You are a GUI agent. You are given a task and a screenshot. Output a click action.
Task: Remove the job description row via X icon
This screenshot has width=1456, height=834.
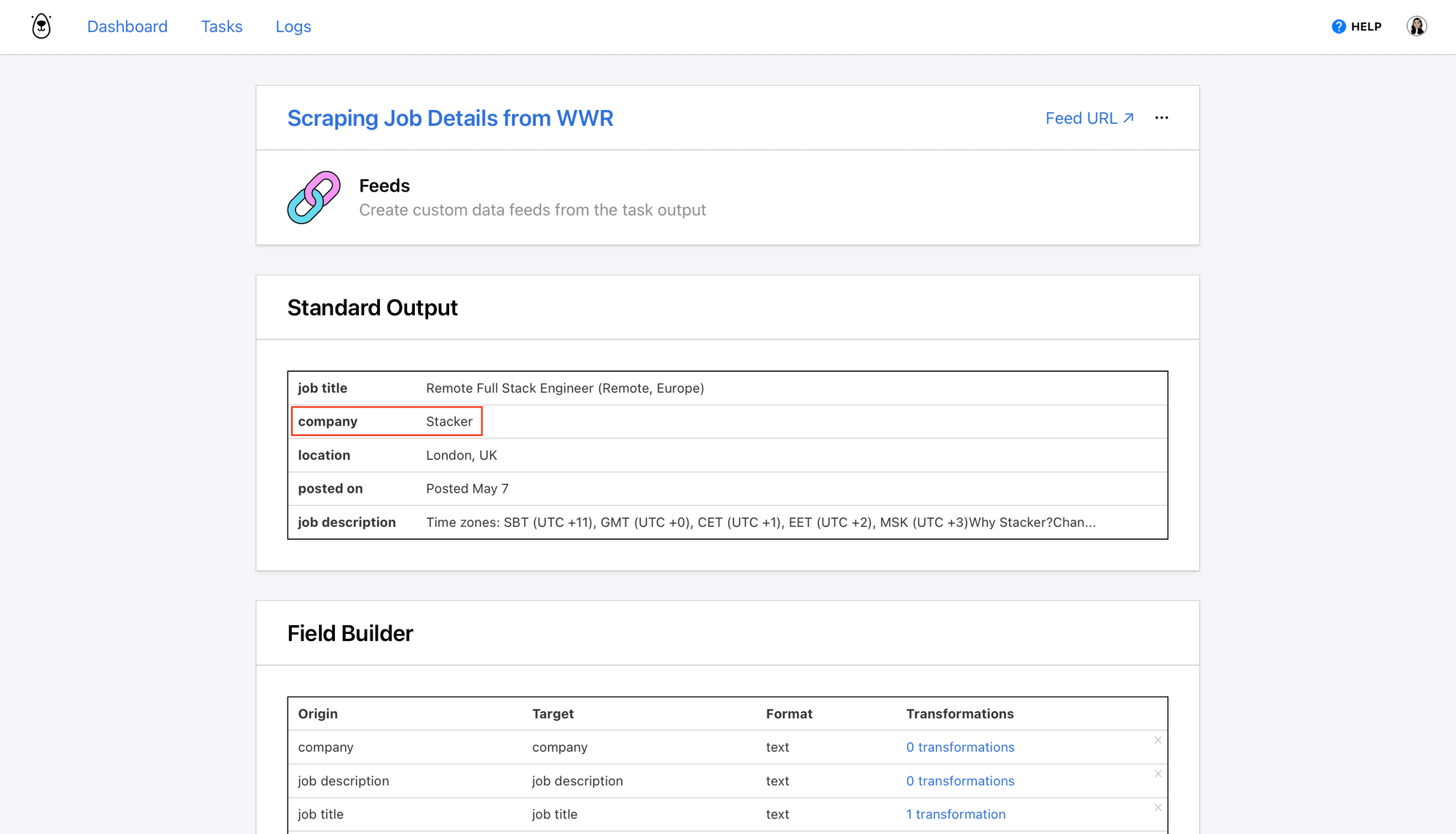point(1158,774)
